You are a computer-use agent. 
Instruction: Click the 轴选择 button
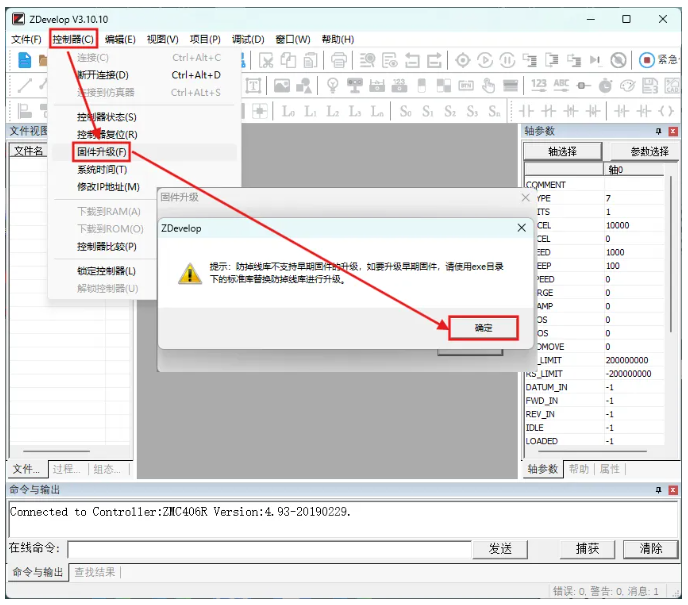tap(563, 152)
